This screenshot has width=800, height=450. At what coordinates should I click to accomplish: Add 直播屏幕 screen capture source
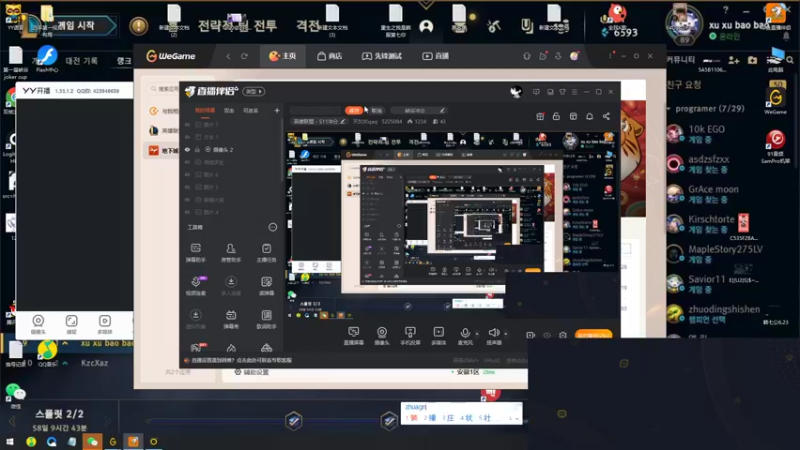(354, 336)
